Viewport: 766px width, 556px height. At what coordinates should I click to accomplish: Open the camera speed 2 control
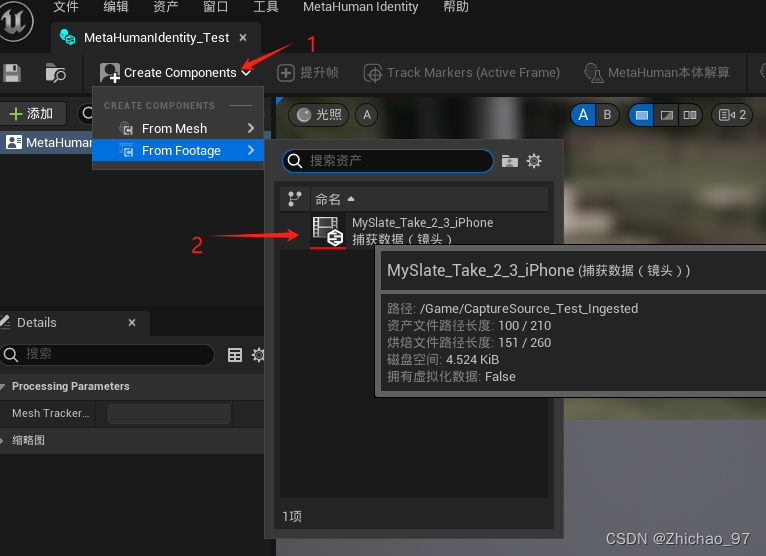coord(732,115)
